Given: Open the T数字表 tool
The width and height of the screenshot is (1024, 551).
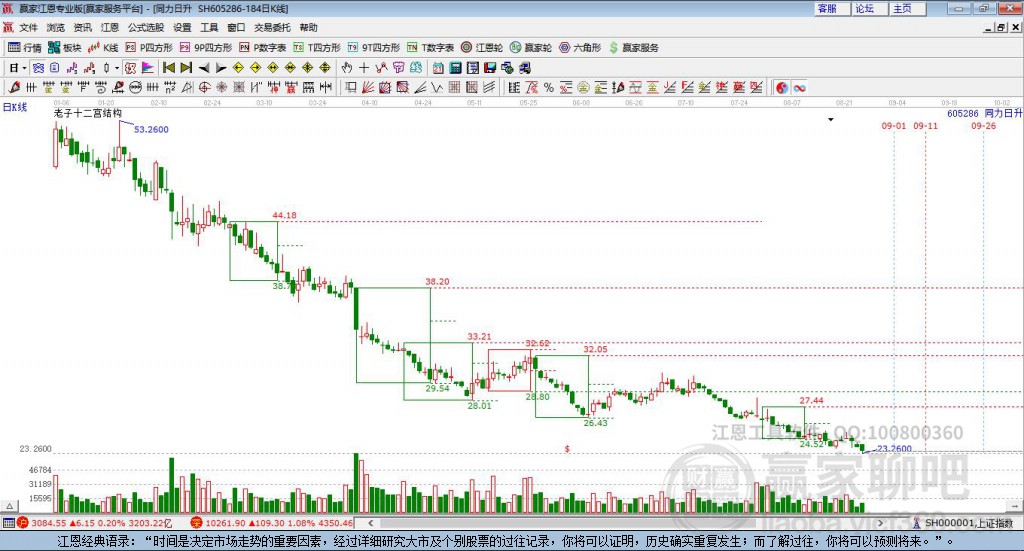Looking at the screenshot, I should tap(430, 48).
